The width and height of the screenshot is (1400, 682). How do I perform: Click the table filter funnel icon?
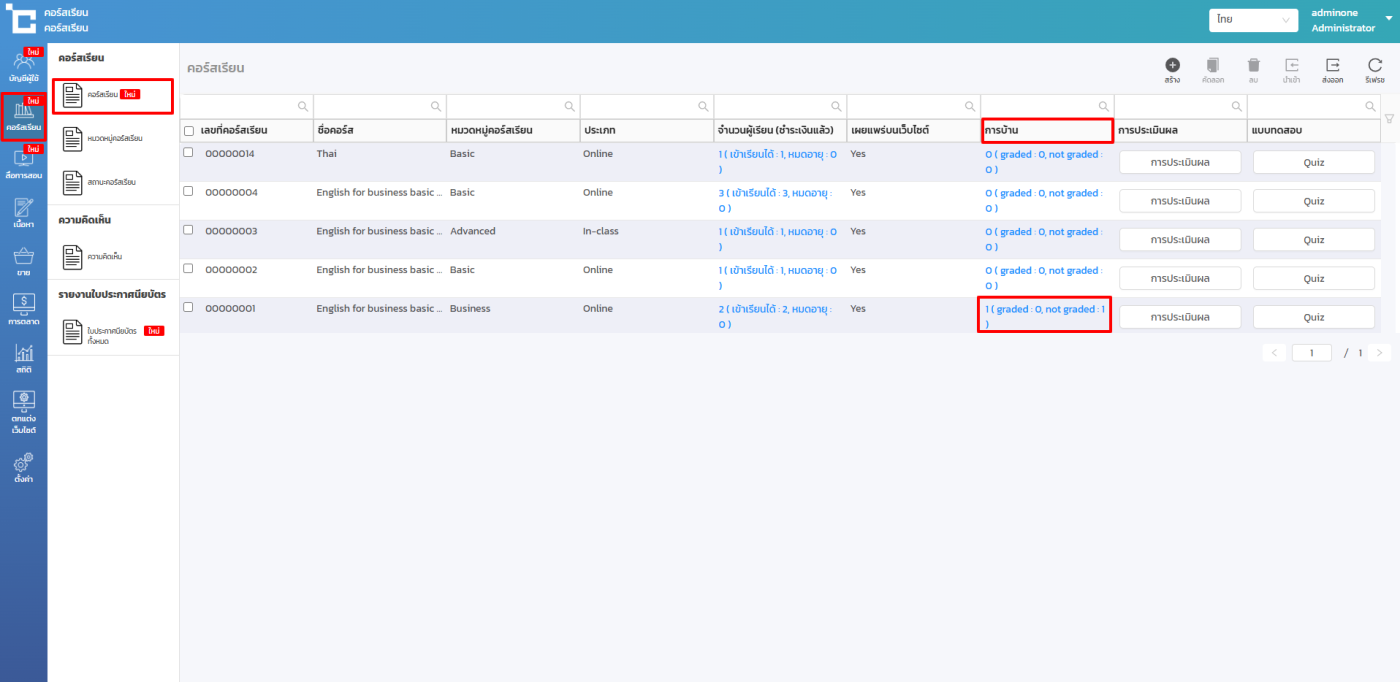pyautogui.click(x=1388, y=119)
